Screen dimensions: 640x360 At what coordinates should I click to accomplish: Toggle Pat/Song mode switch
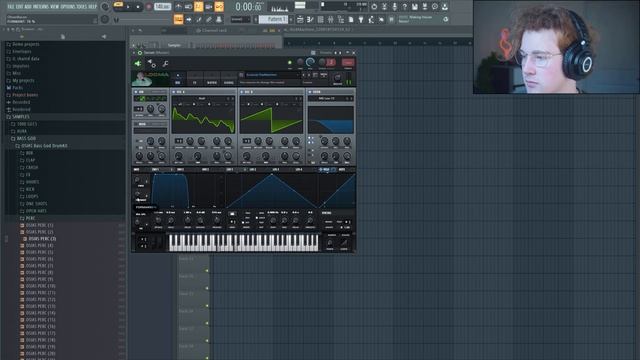(118, 5)
